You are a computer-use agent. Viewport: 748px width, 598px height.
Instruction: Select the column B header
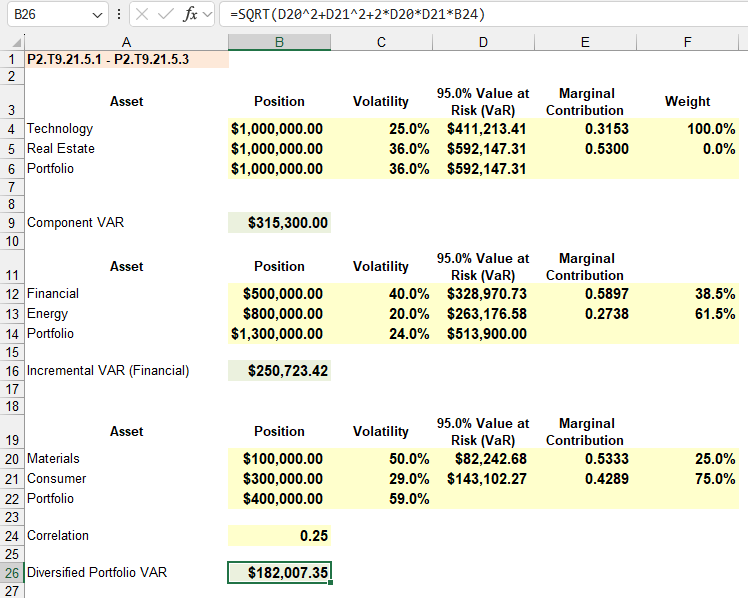pyautogui.click(x=279, y=42)
